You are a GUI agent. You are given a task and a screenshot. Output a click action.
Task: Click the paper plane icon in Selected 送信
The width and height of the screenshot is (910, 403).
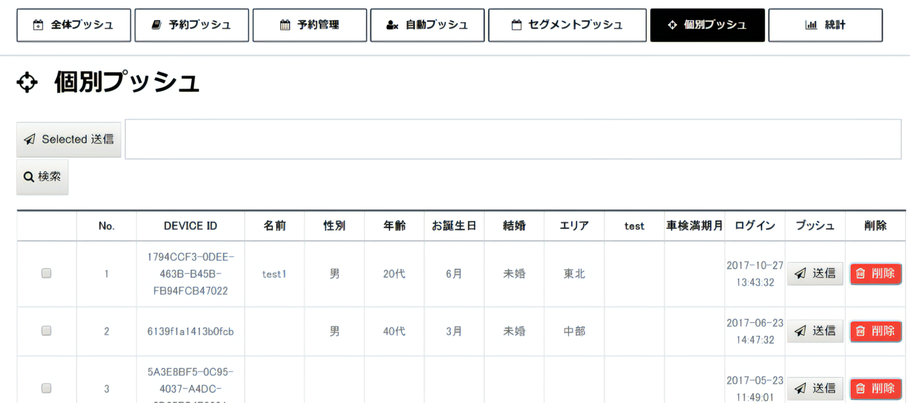[30, 140]
